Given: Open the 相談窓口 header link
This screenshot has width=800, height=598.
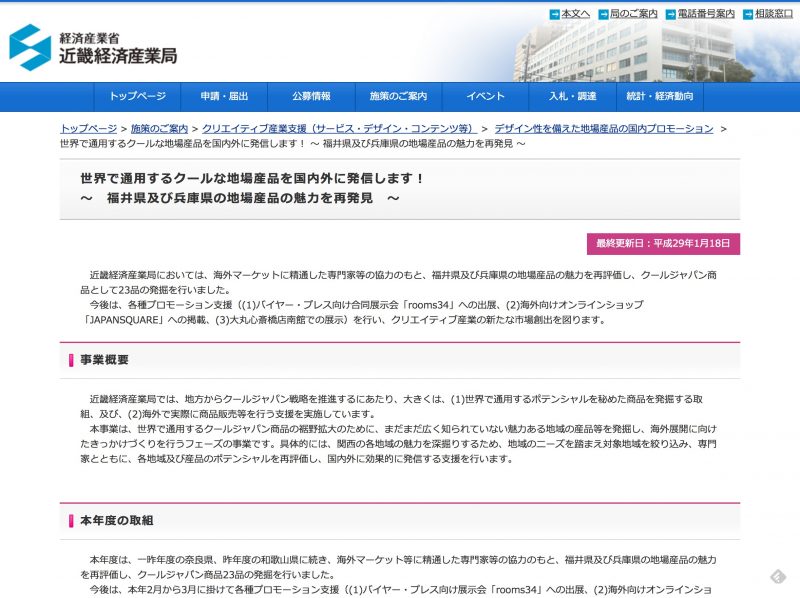Looking at the screenshot, I should 774,14.
